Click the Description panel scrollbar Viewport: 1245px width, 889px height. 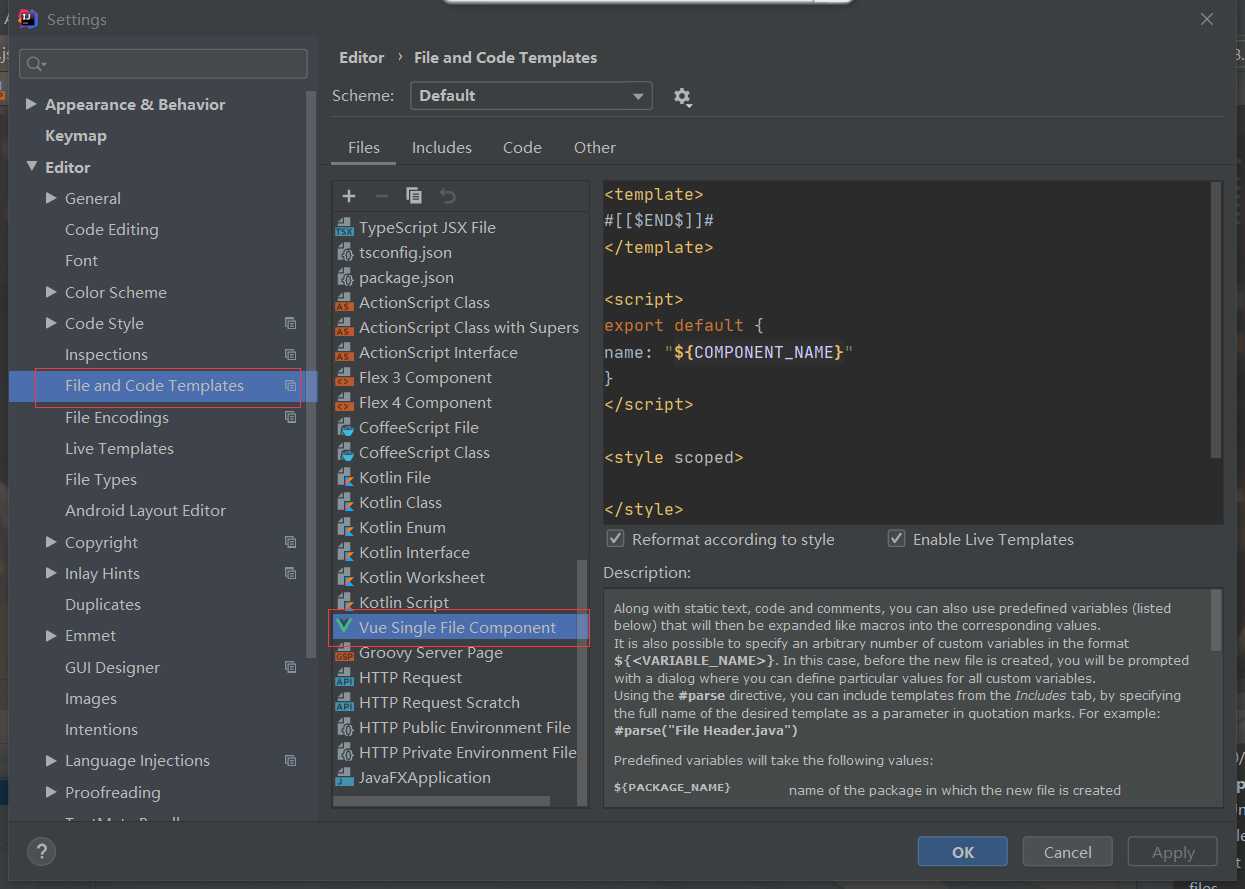click(x=1216, y=620)
